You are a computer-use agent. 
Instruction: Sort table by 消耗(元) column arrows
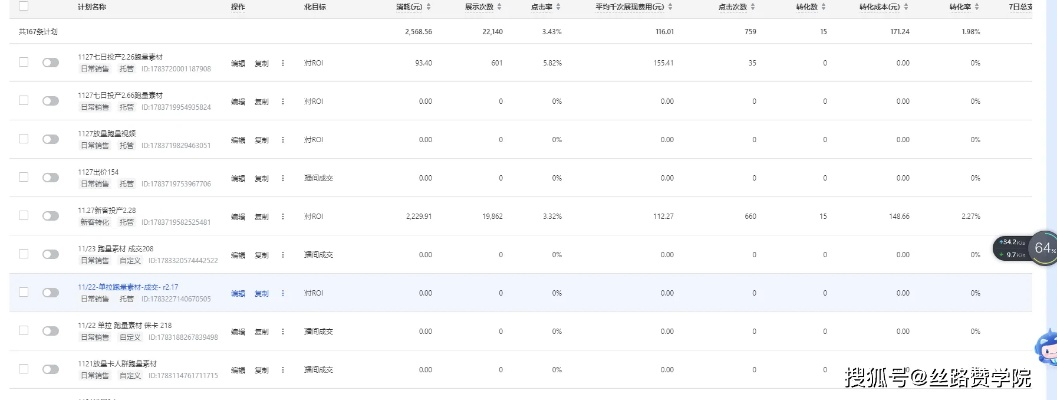coord(429,7)
